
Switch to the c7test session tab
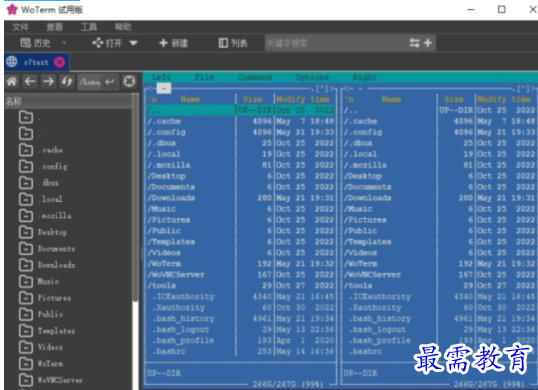(36, 62)
